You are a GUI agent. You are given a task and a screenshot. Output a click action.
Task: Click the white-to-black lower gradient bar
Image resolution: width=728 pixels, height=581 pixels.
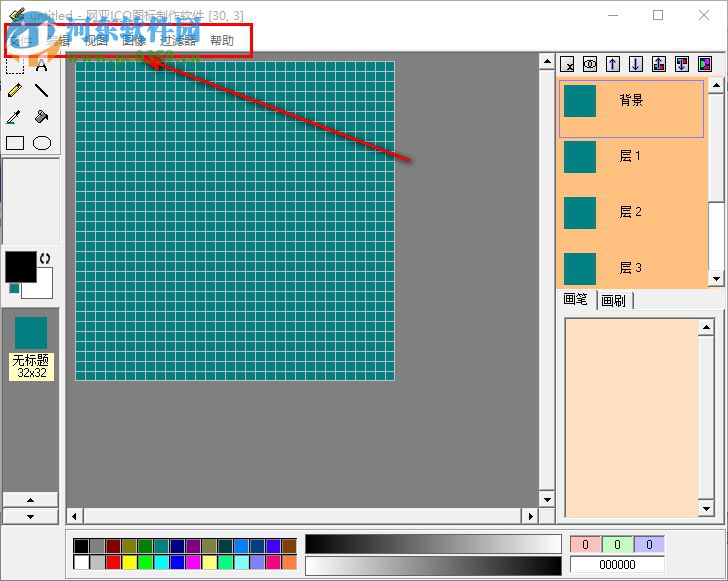click(433, 565)
